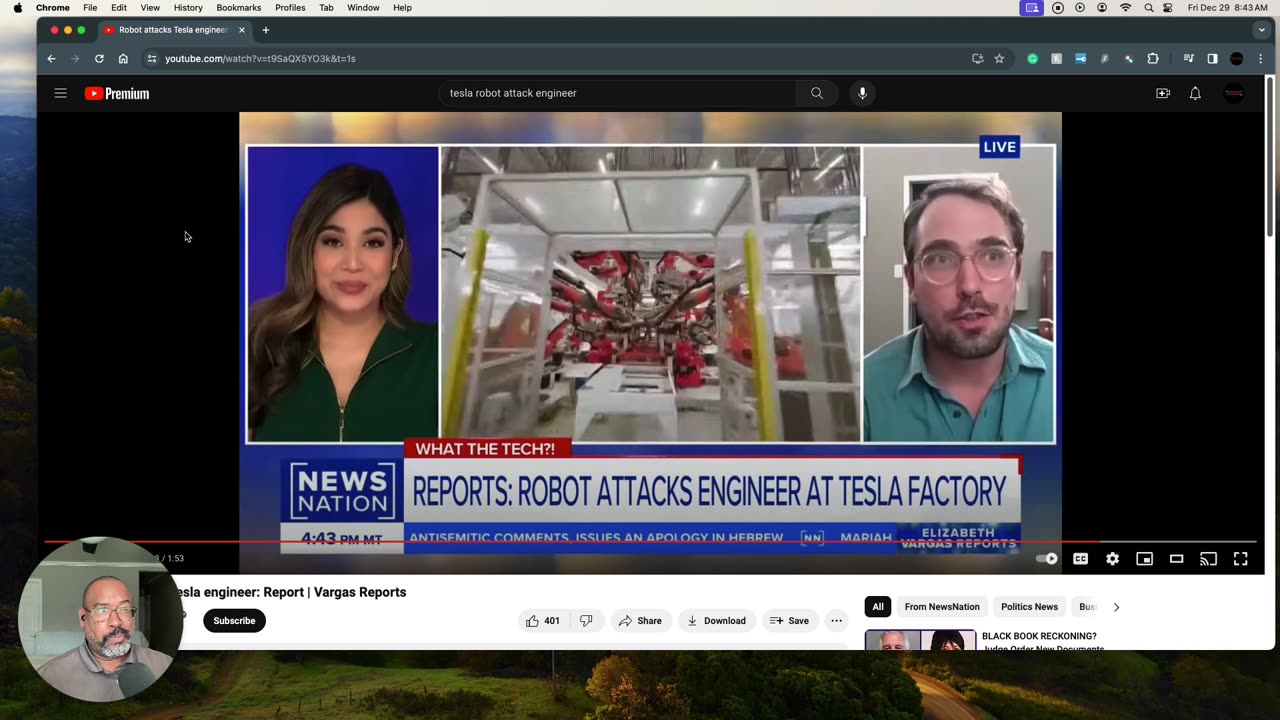Screen dimensions: 1280x720
Task: Bookmark this tab with the star
Action: 999,59
